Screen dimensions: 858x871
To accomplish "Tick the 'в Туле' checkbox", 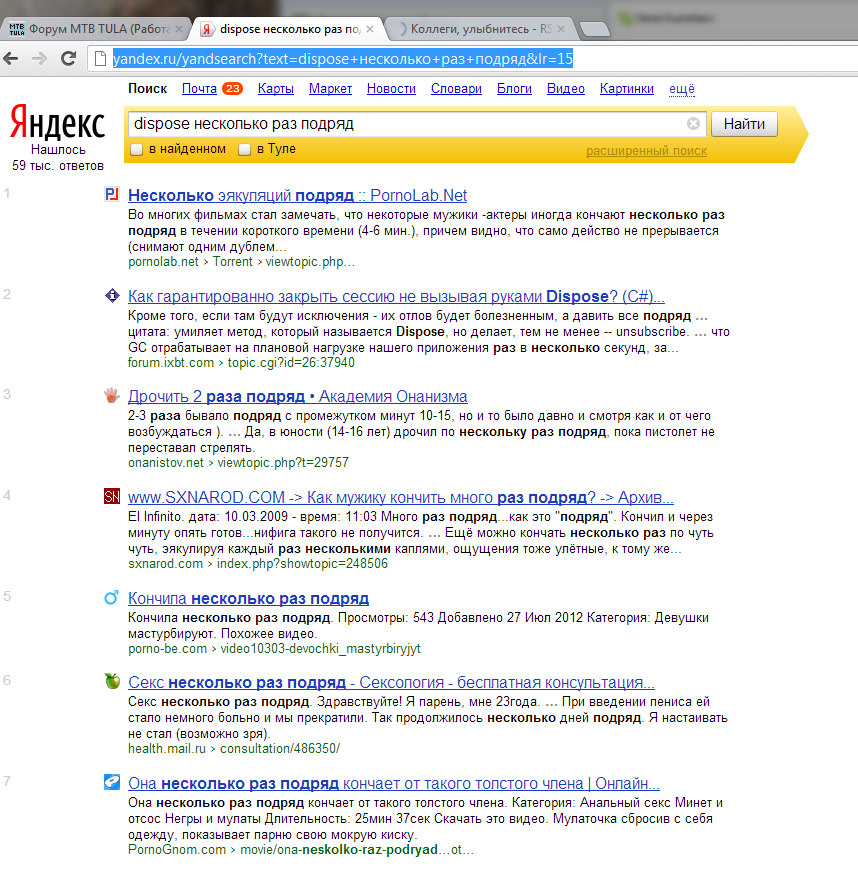I will click(244, 149).
